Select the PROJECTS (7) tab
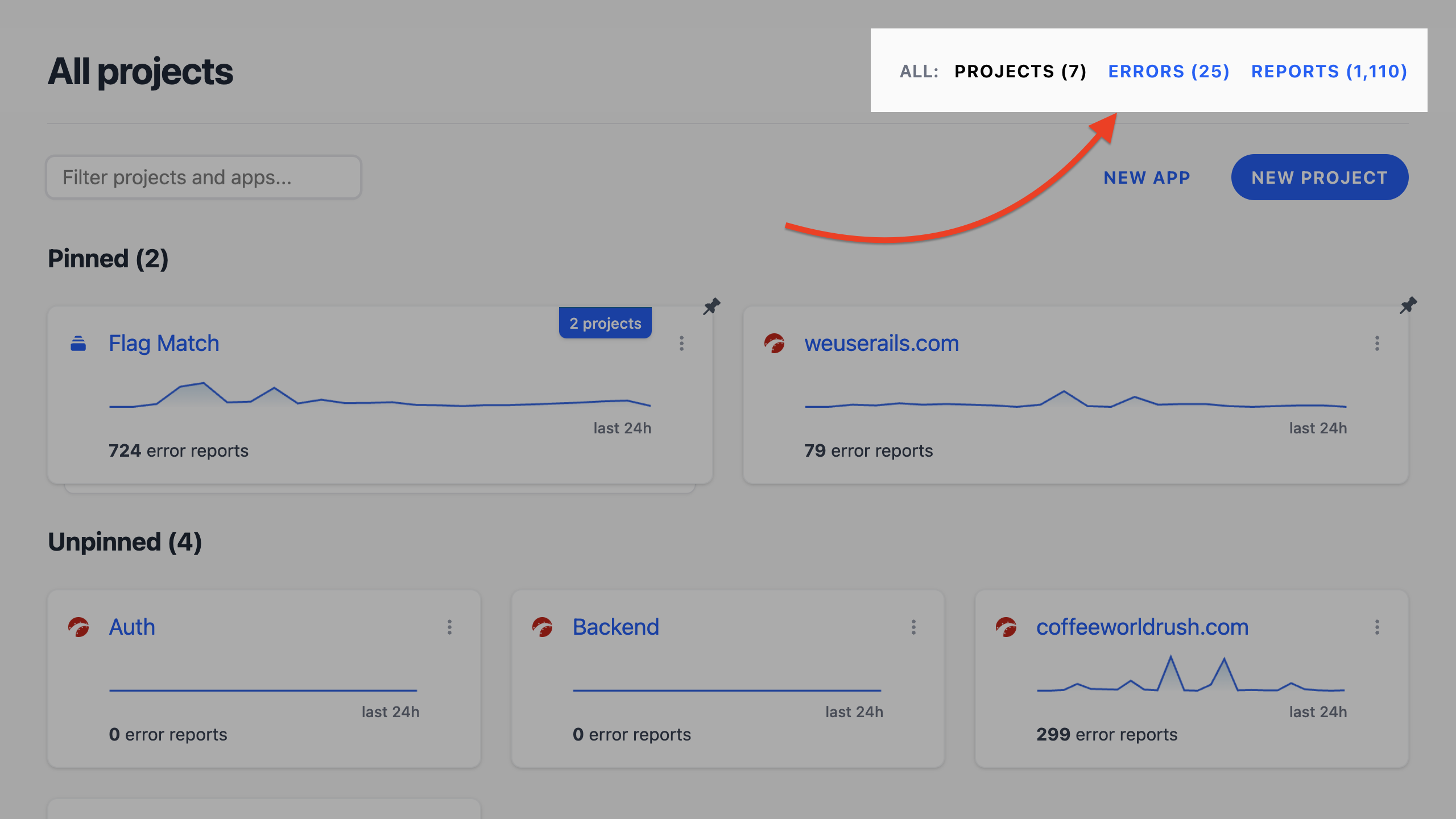Image resolution: width=1456 pixels, height=819 pixels. [x=1020, y=71]
